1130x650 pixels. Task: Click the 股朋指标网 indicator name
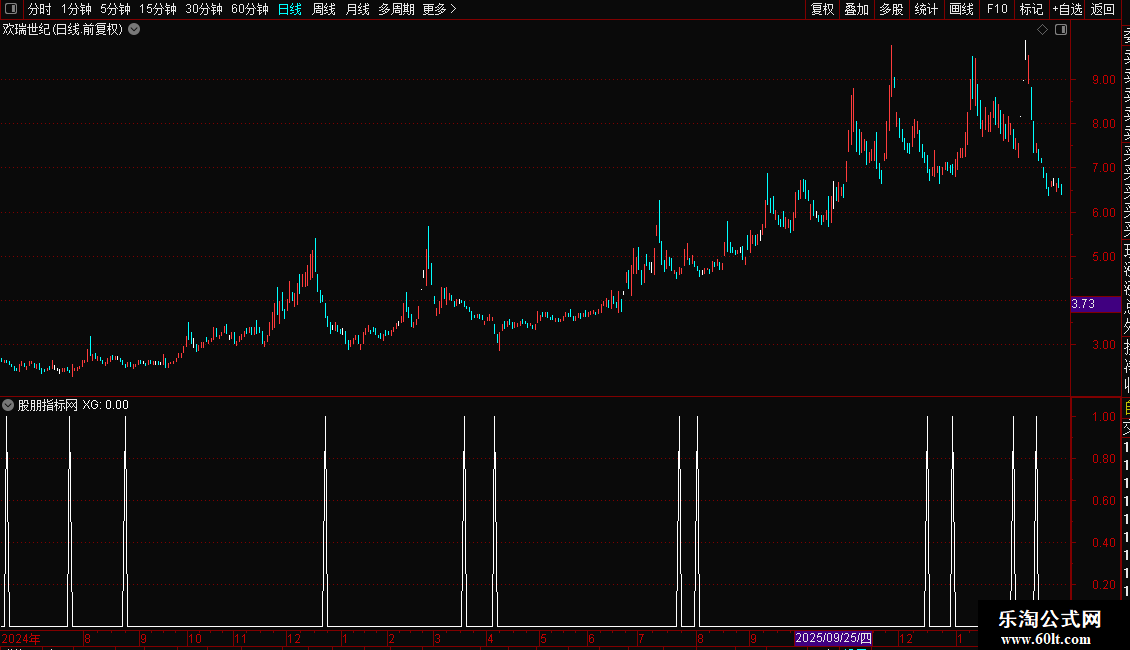coord(48,405)
